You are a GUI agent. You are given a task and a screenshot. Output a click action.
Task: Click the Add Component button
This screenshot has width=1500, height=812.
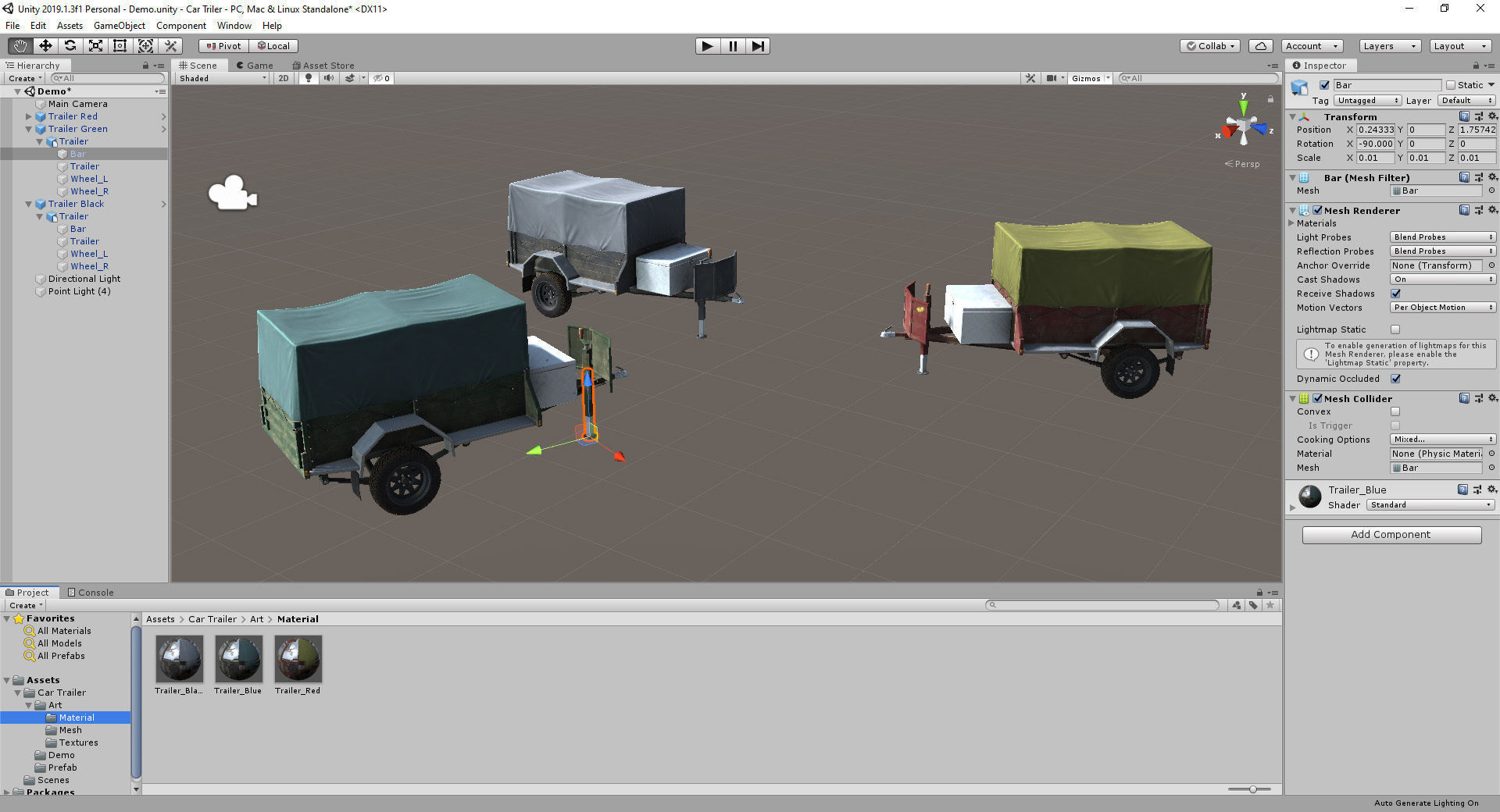click(x=1391, y=535)
